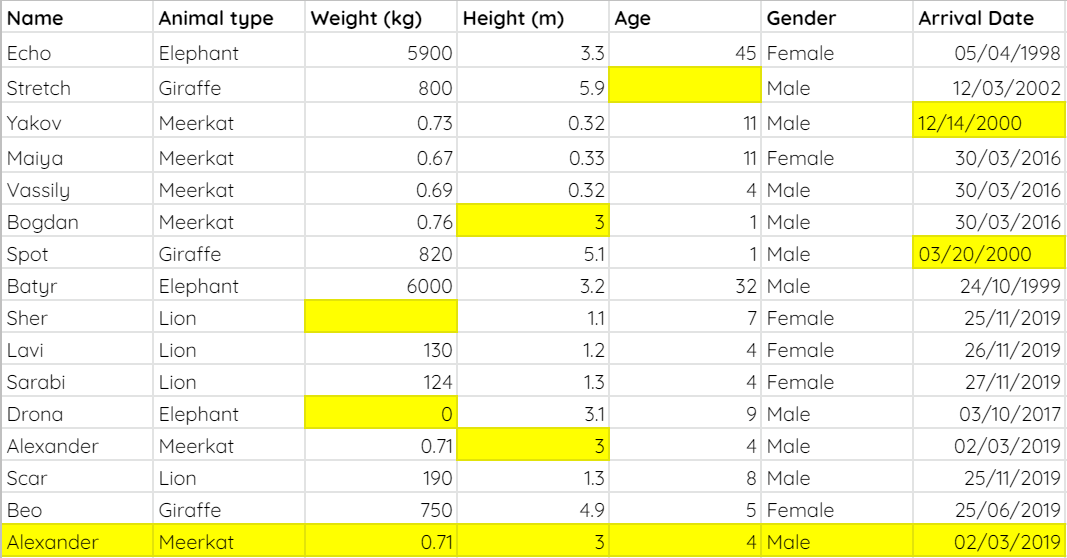Click the highlighted date 03/20/2000

pyautogui.click(x=987, y=254)
